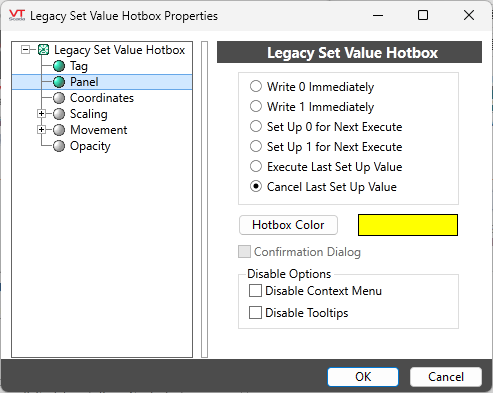
Task: Click the Legacy Set Value Hotbox header banner
Action: 349,52
